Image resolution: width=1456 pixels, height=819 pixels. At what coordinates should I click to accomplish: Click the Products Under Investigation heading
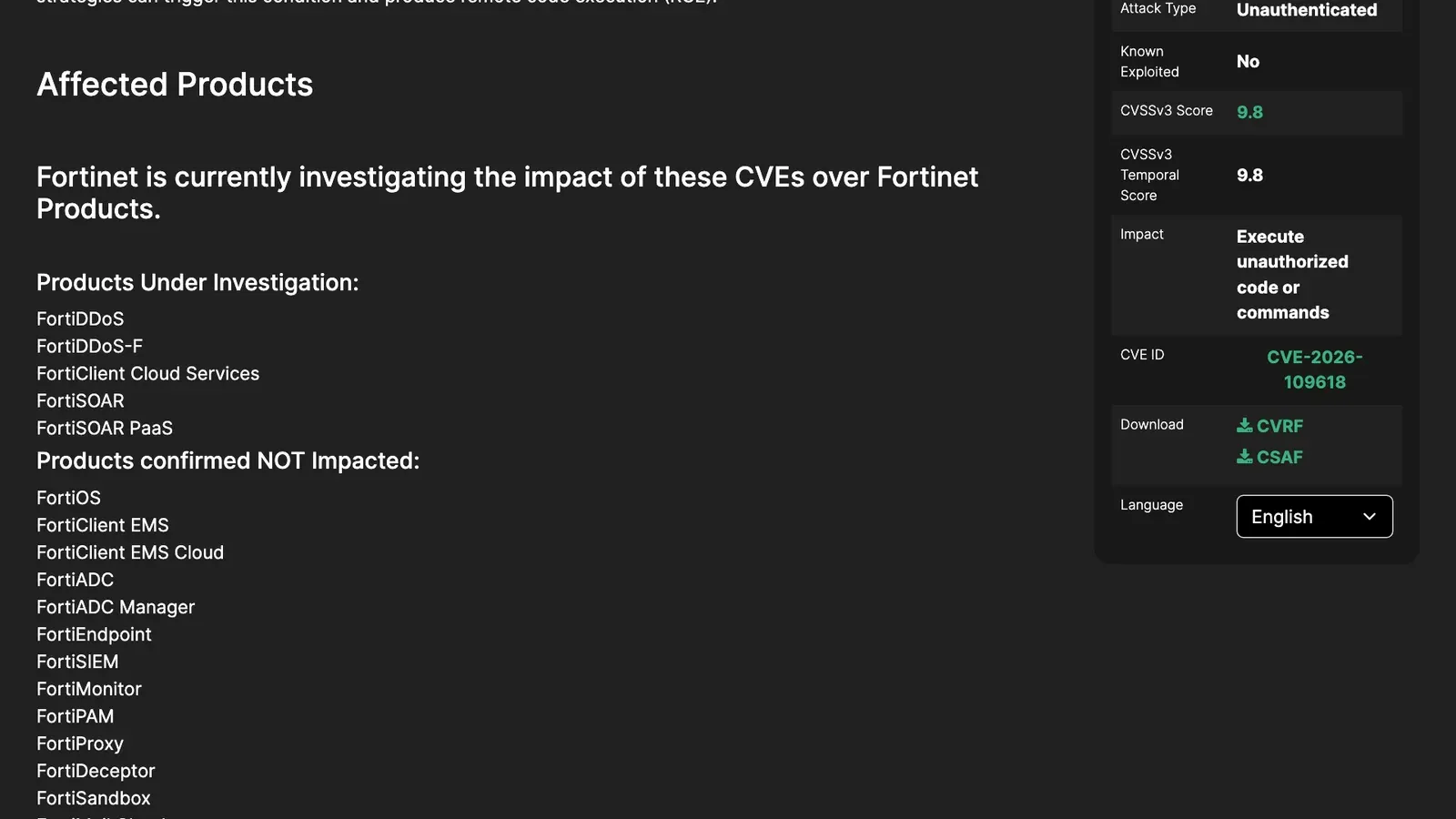pos(197,283)
